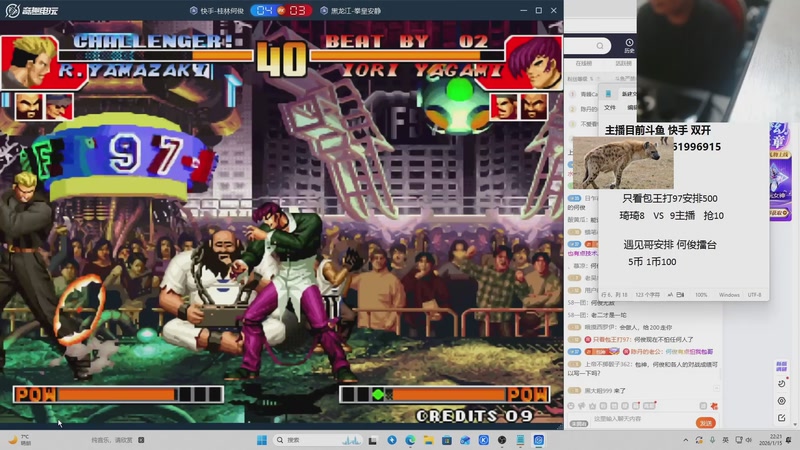Screen dimensions: 800x450
Task: Click username 只看包王打97 in chat
Action: coord(612,339)
